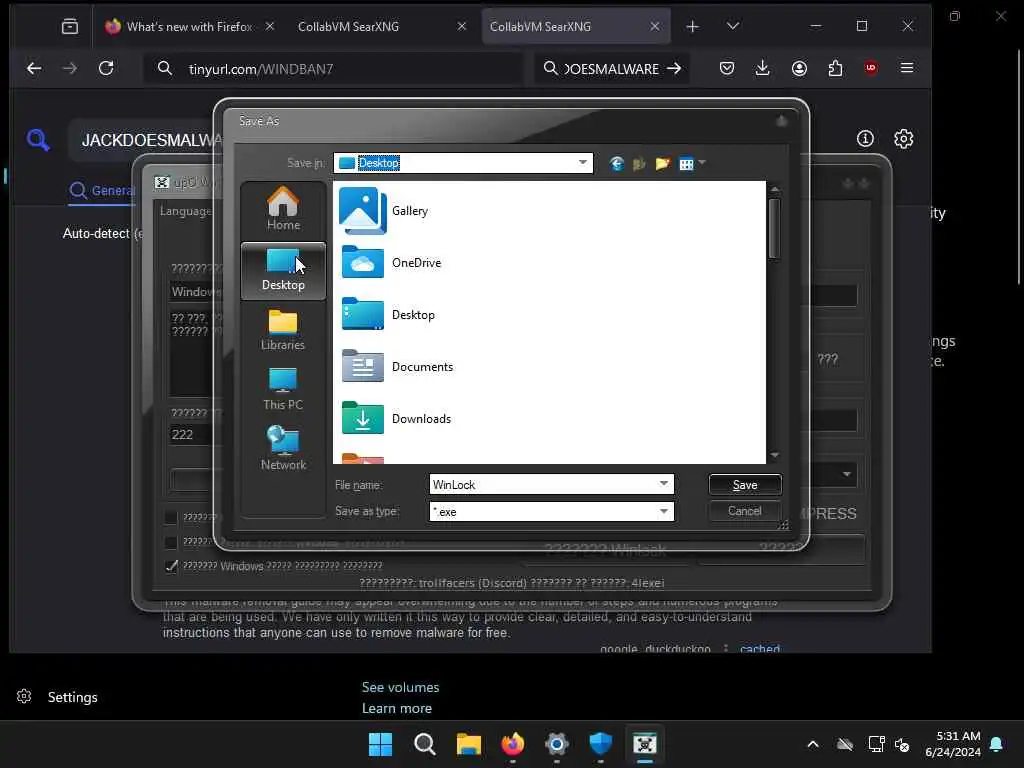The width and height of the screenshot is (1024, 768).
Task: Open Windows Security shield in taskbar
Action: click(x=600, y=744)
